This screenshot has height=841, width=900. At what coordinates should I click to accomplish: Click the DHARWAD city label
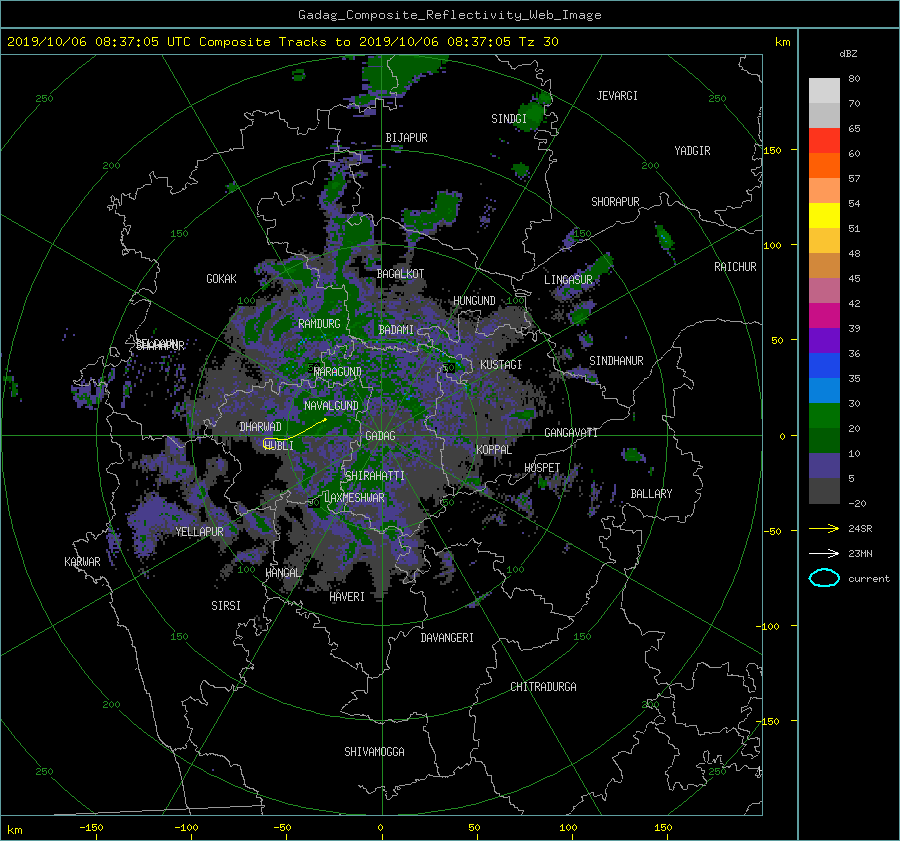tap(260, 427)
